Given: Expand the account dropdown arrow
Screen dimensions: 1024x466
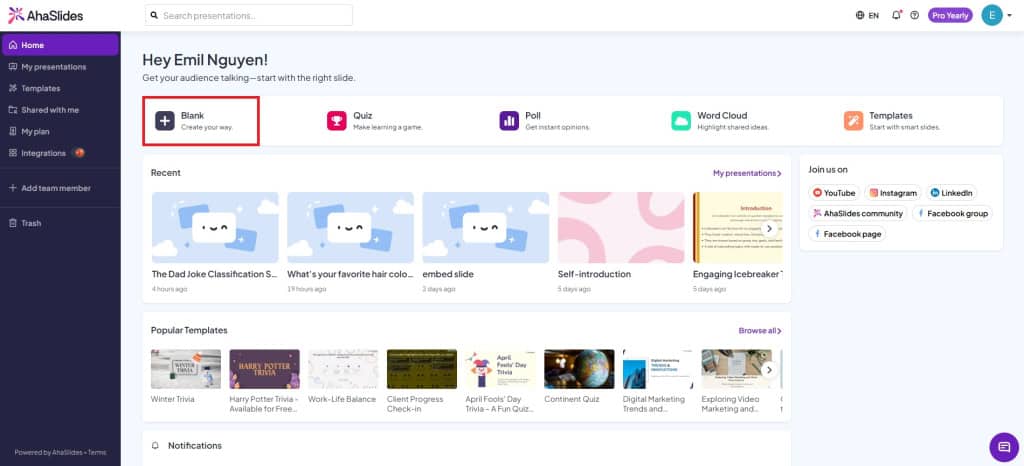Looking at the screenshot, I should (1010, 16).
